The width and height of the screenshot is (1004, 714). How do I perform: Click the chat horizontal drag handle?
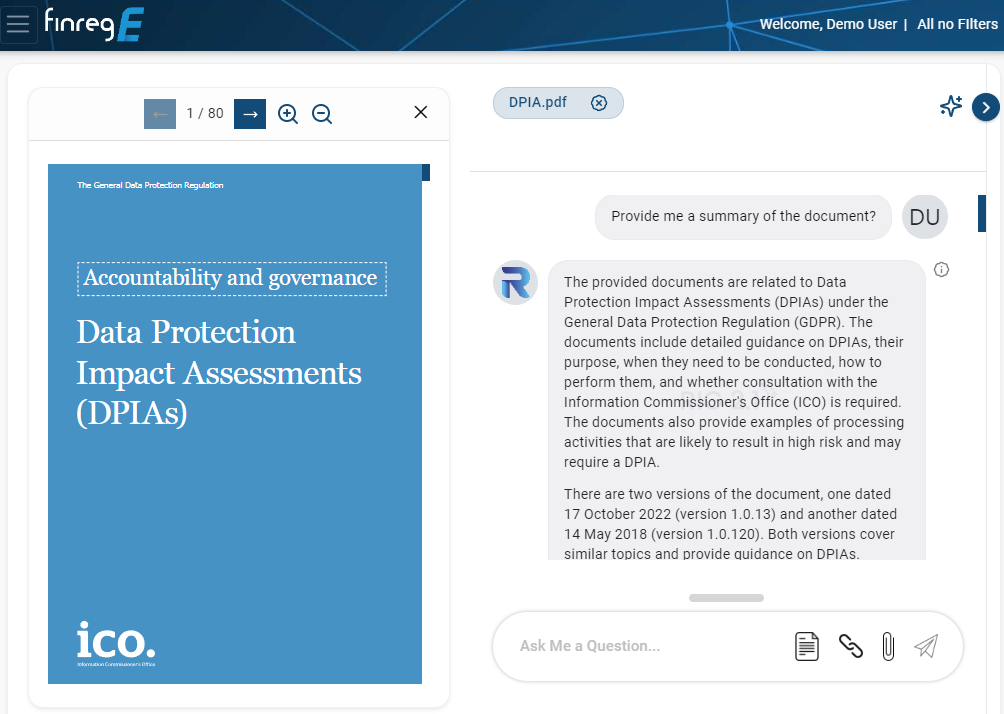click(x=726, y=598)
